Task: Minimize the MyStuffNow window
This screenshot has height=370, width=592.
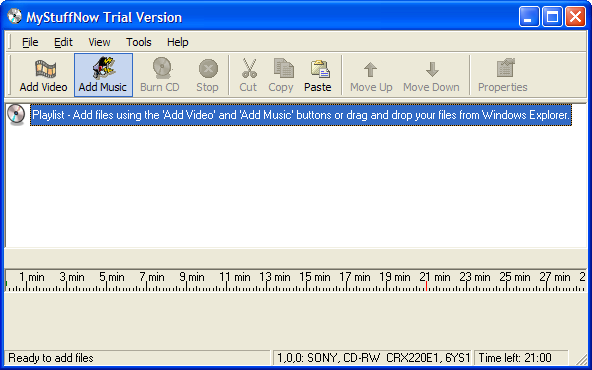Action: point(529,17)
